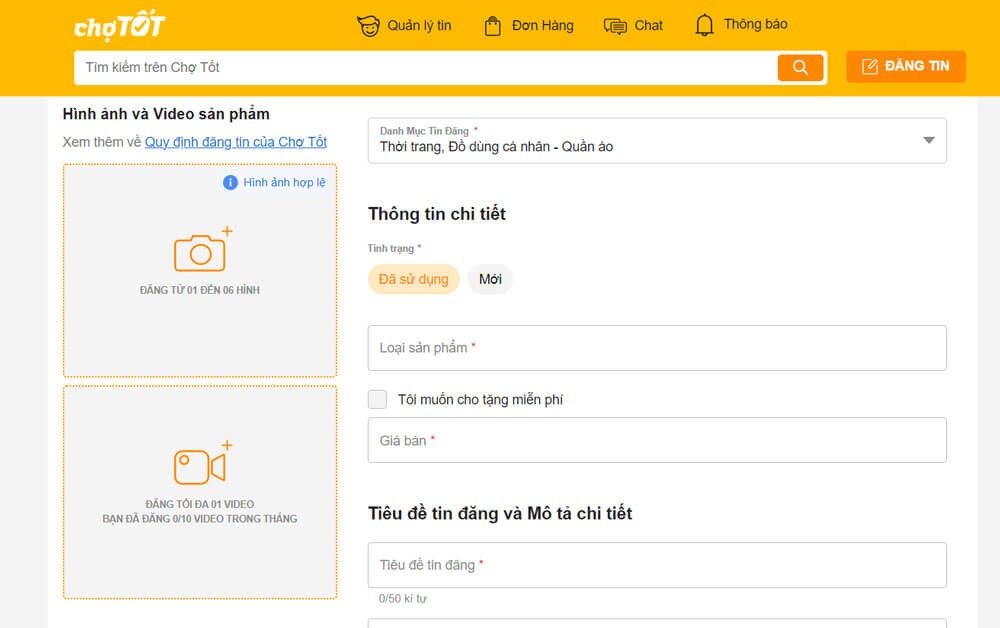Expand the Loại sản phẩm selector

click(657, 347)
